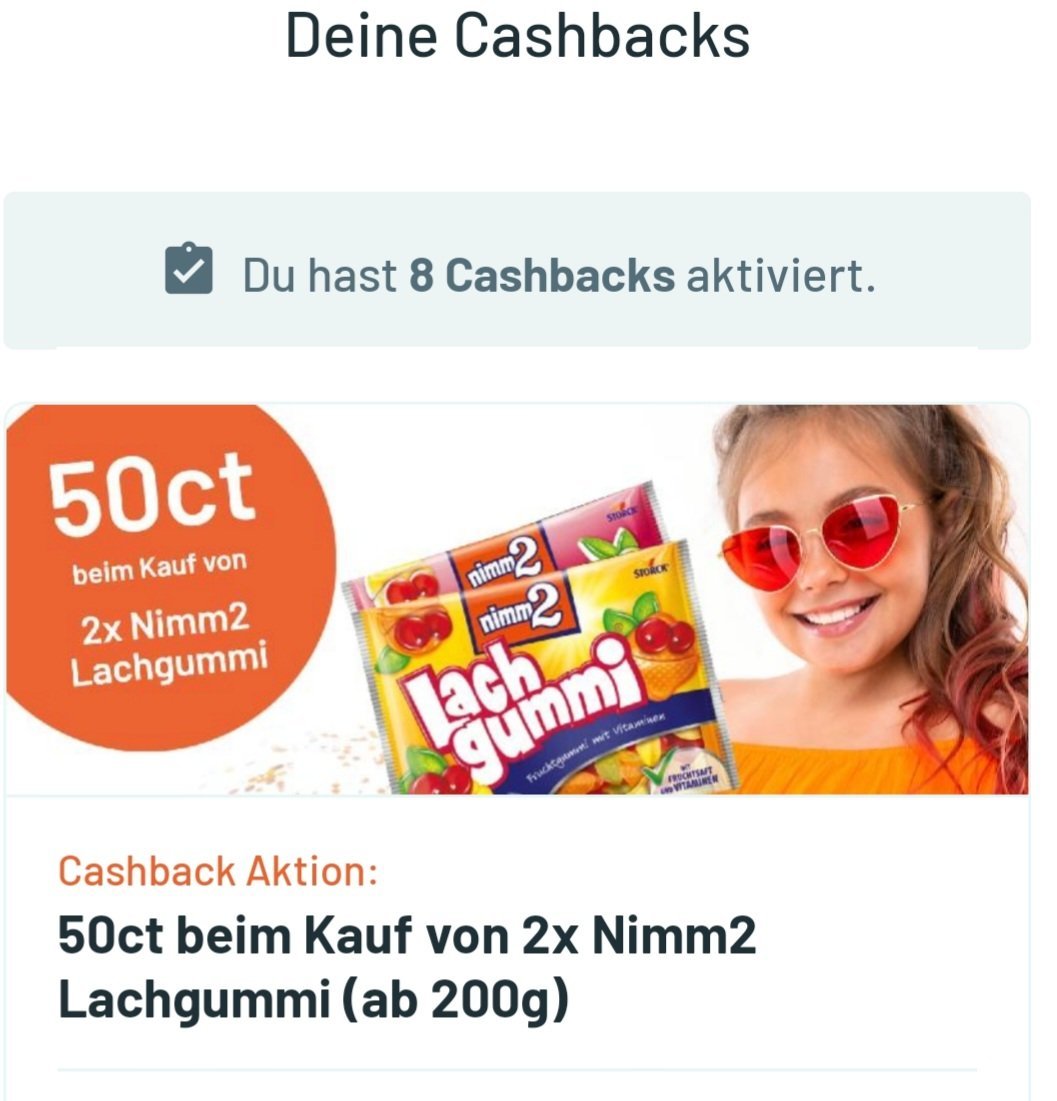
Task: Tap the large '50ct' badge text
Action: tap(150, 490)
